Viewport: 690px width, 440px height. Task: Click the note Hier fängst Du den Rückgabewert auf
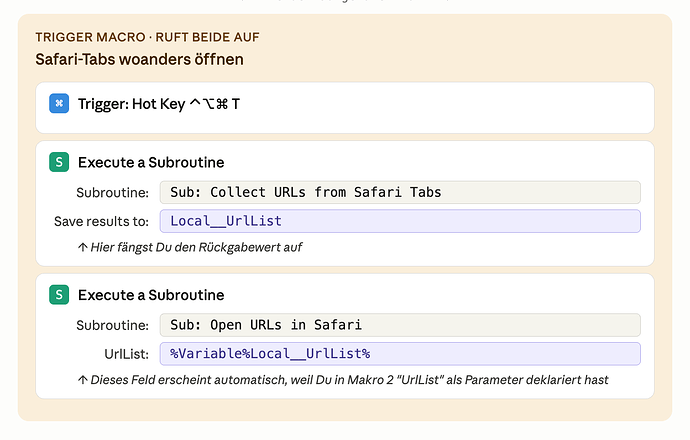click(x=196, y=247)
